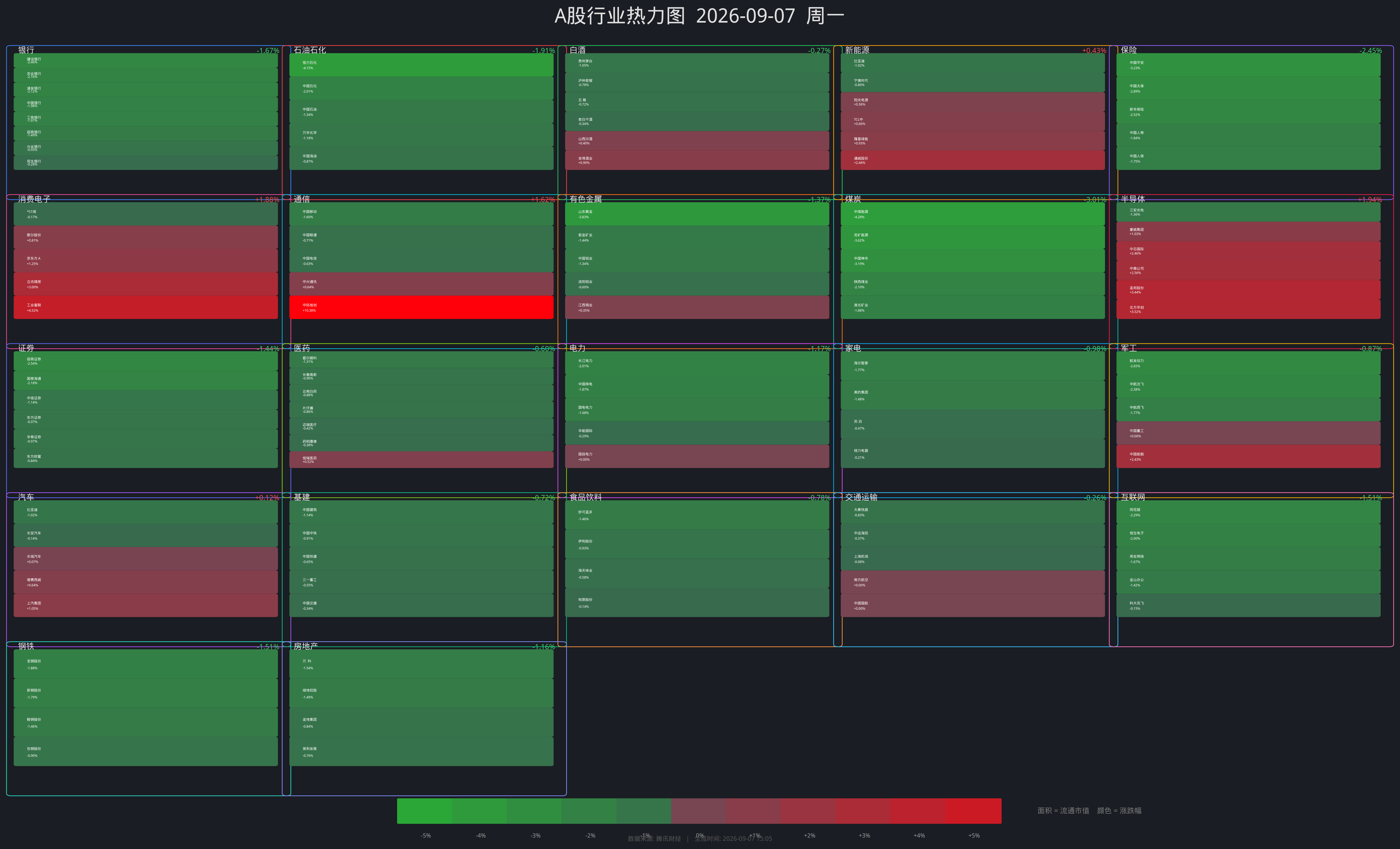Select the 北方华创 +3.52% tile
The width and height of the screenshot is (1400, 849).
click(1248, 309)
